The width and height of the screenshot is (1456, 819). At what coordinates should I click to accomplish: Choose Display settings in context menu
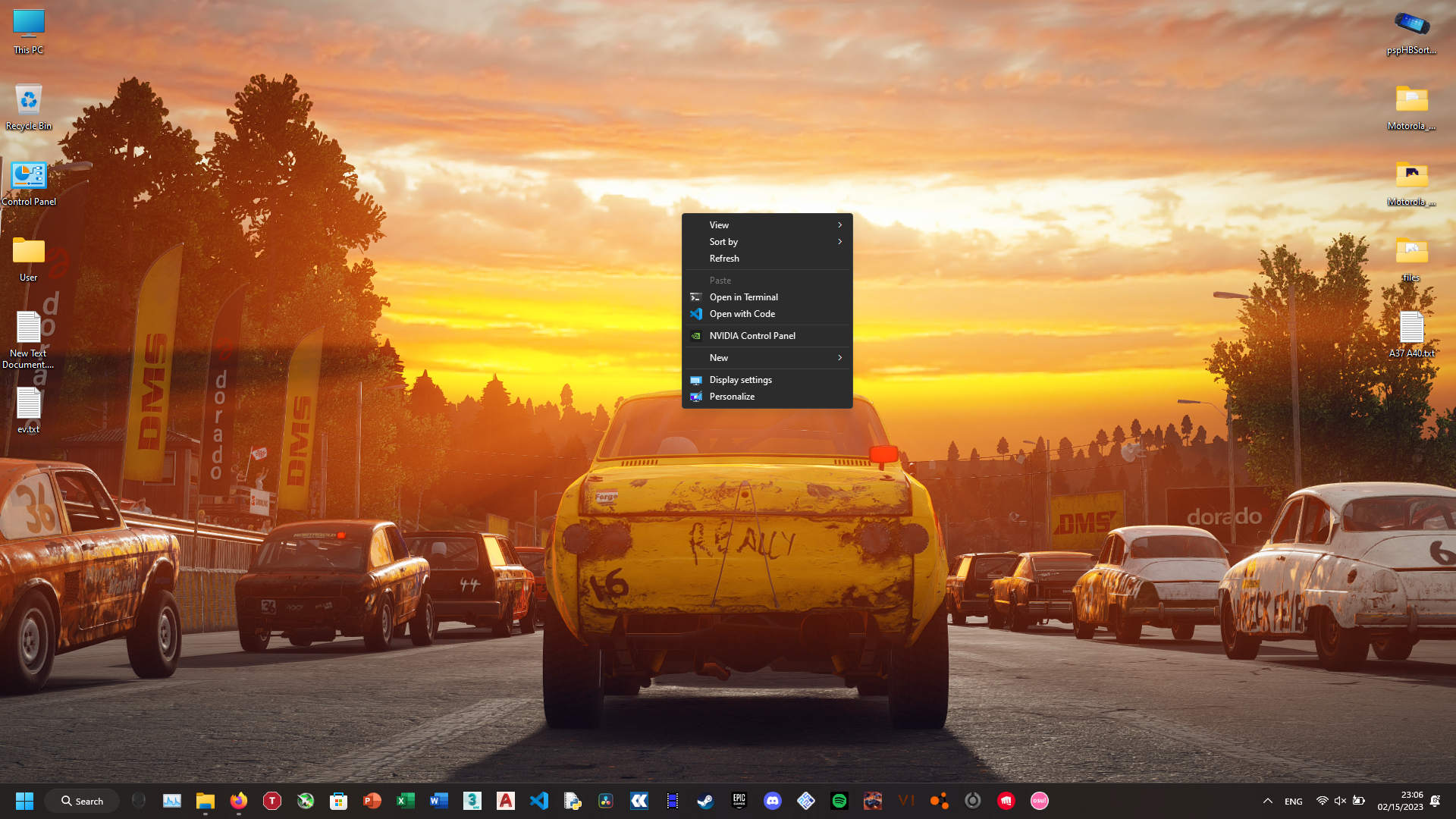pyautogui.click(x=767, y=380)
